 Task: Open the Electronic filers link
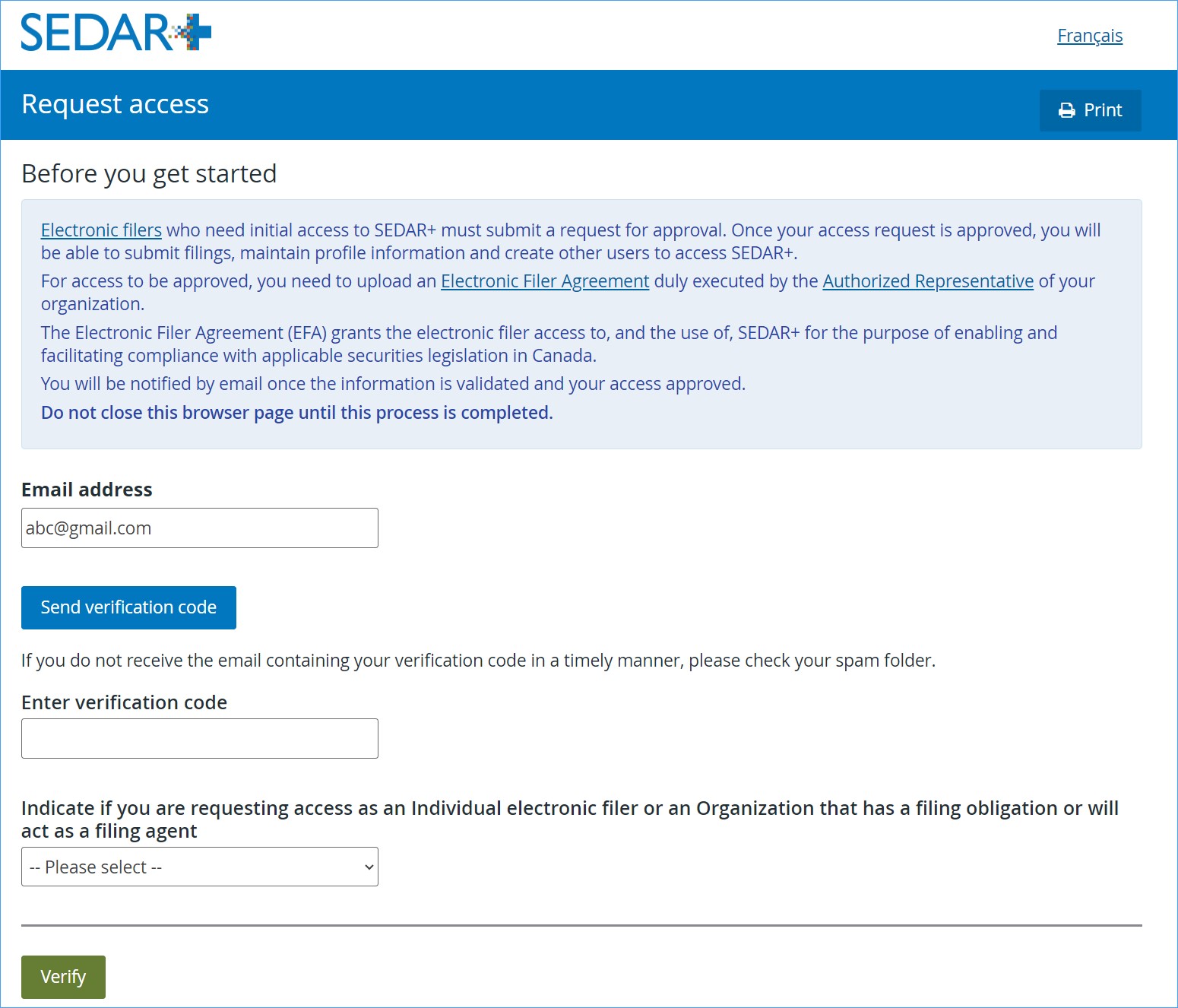point(101,230)
